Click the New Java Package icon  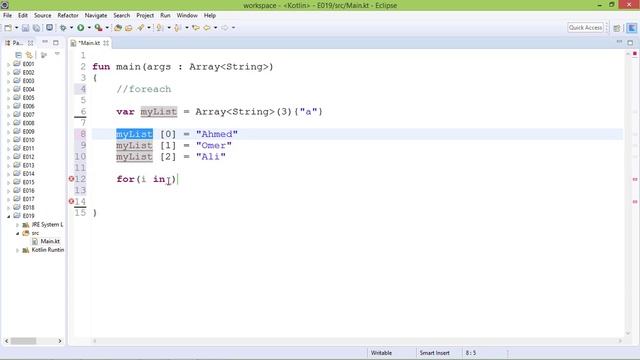tap(118, 28)
